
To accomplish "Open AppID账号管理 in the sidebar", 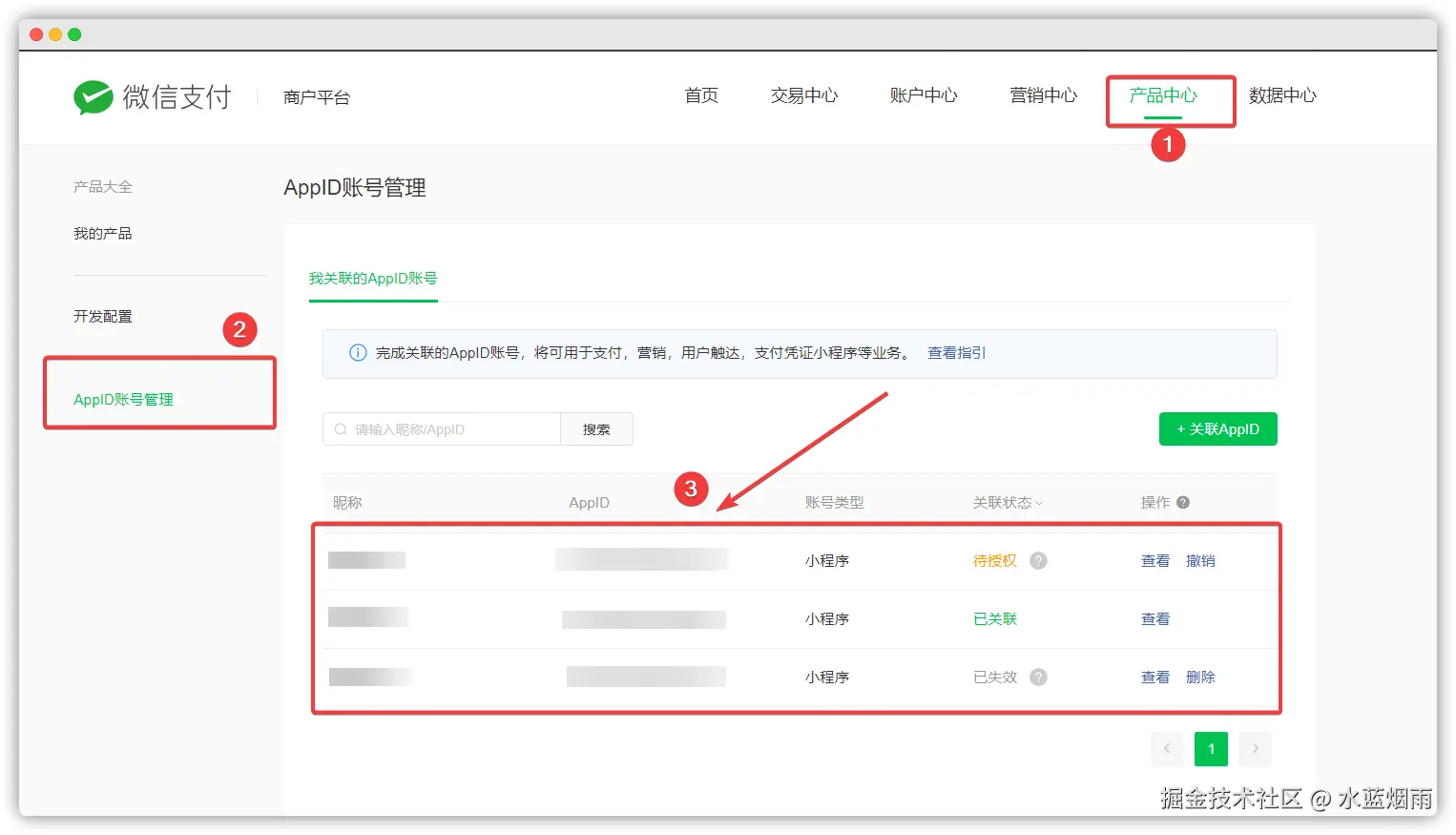I will coord(124,400).
